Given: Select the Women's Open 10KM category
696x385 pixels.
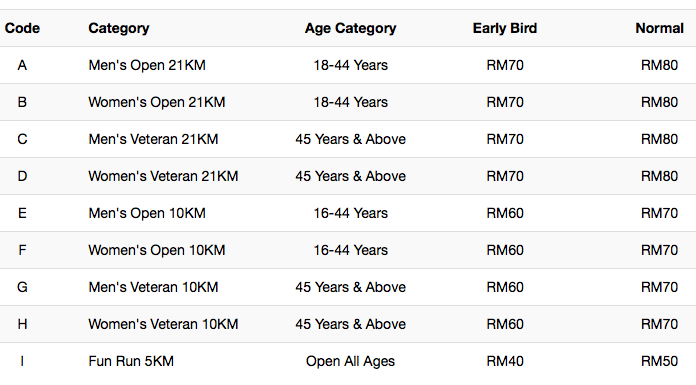Looking at the screenshot, I should (157, 250).
